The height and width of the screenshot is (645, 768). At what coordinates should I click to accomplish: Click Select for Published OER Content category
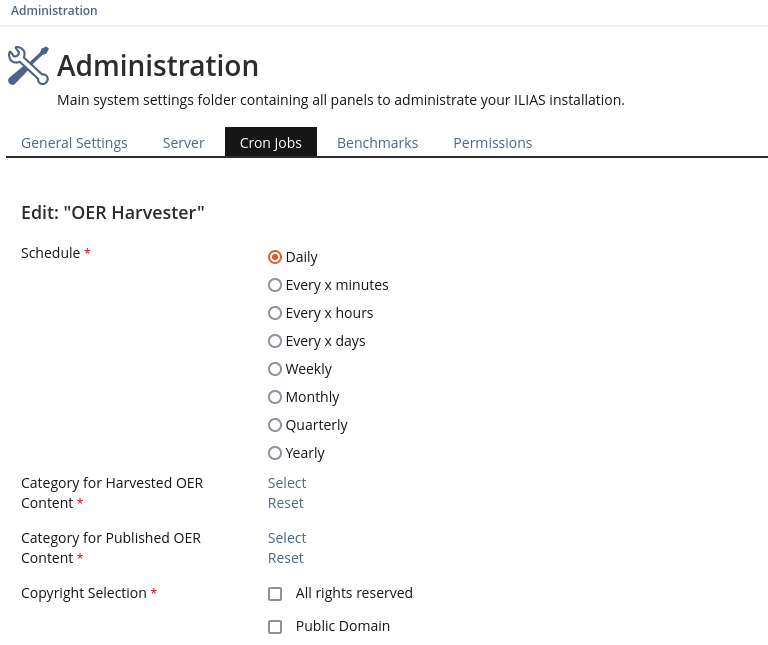click(x=287, y=538)
